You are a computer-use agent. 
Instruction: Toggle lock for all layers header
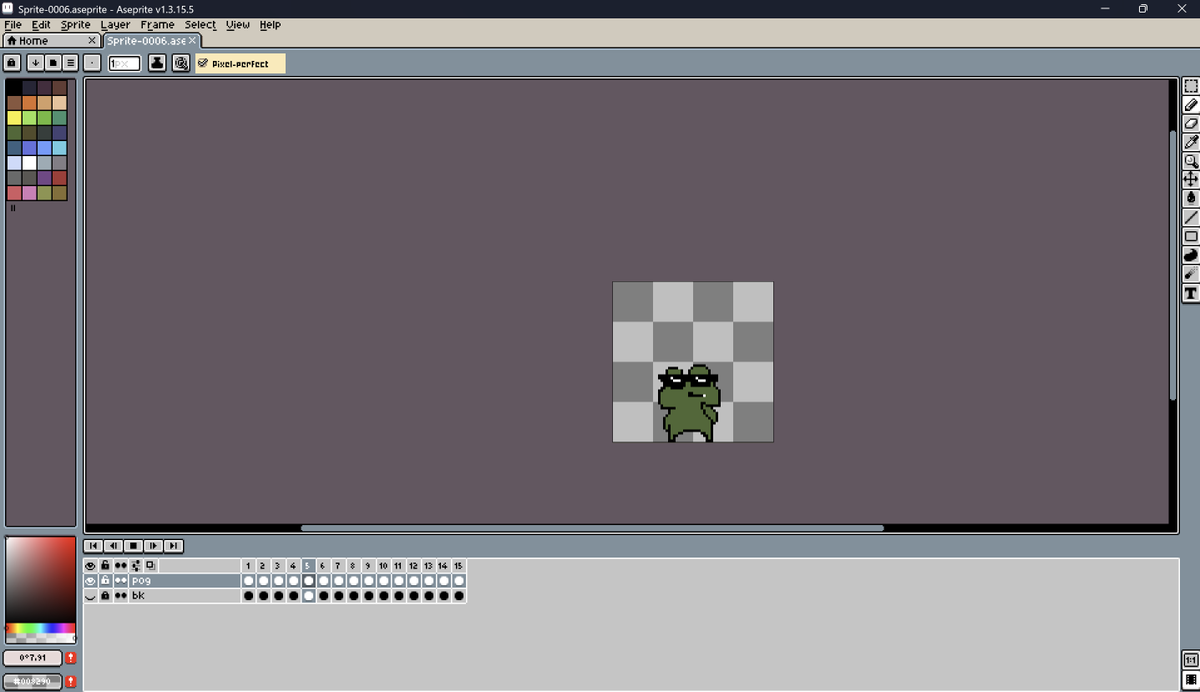click(x=105, y=565)
